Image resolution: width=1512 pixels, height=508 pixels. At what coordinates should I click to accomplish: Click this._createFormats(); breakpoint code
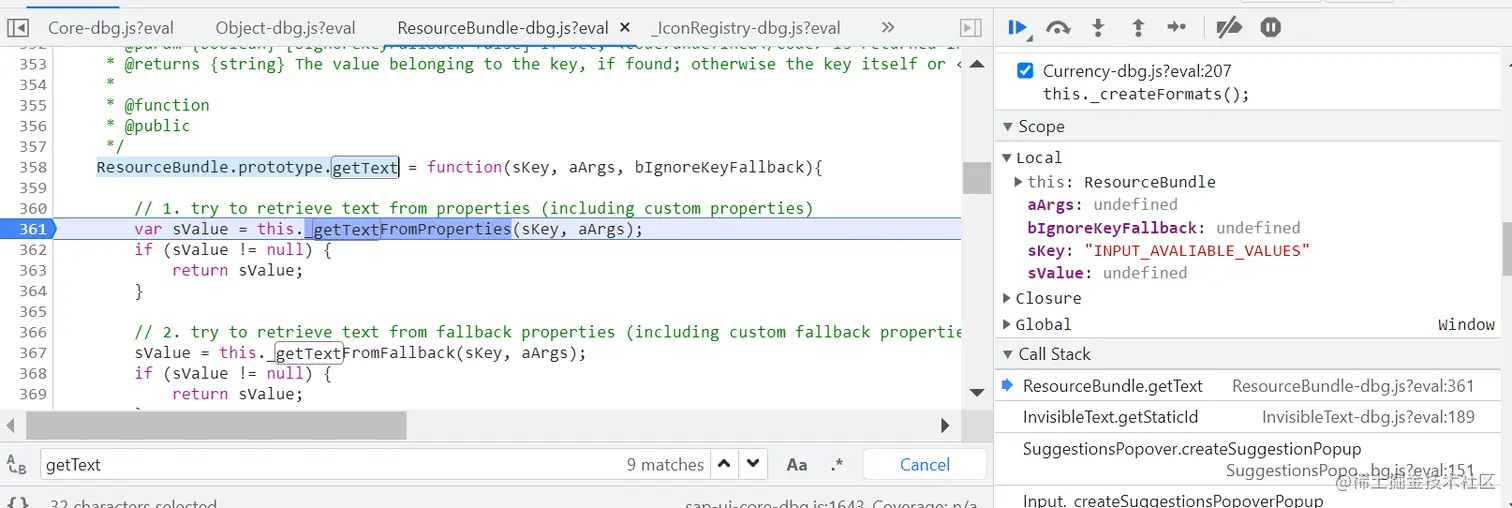tap(1146, 94)
